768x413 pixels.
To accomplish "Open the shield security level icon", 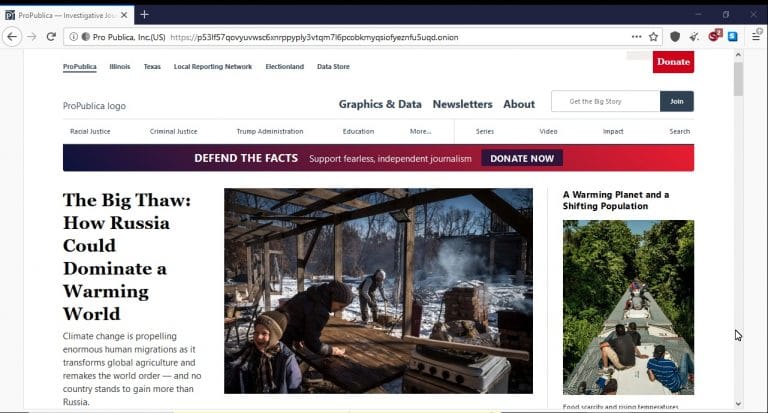I will 675,37.
